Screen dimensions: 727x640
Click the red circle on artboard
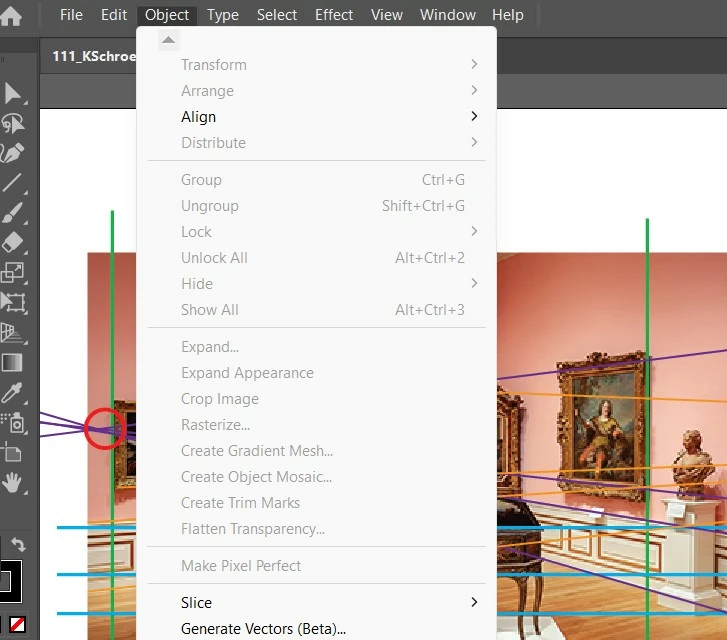(x=105, y=429)
